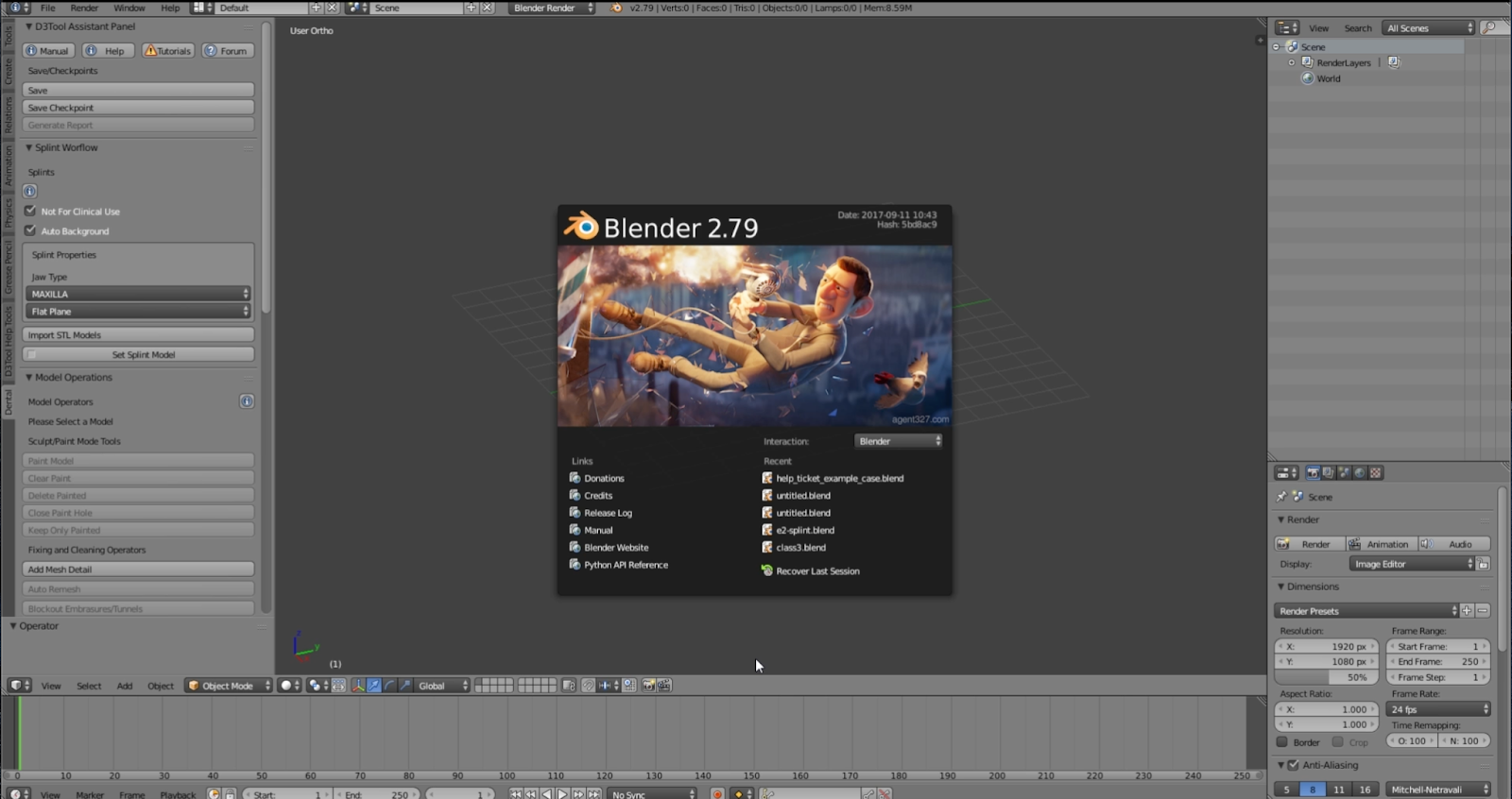The width and height of the screenshot is (1512, 799).
Task: Toggle the Anti-Aliasing checkbox
Action: click(x=1294, y=765)
